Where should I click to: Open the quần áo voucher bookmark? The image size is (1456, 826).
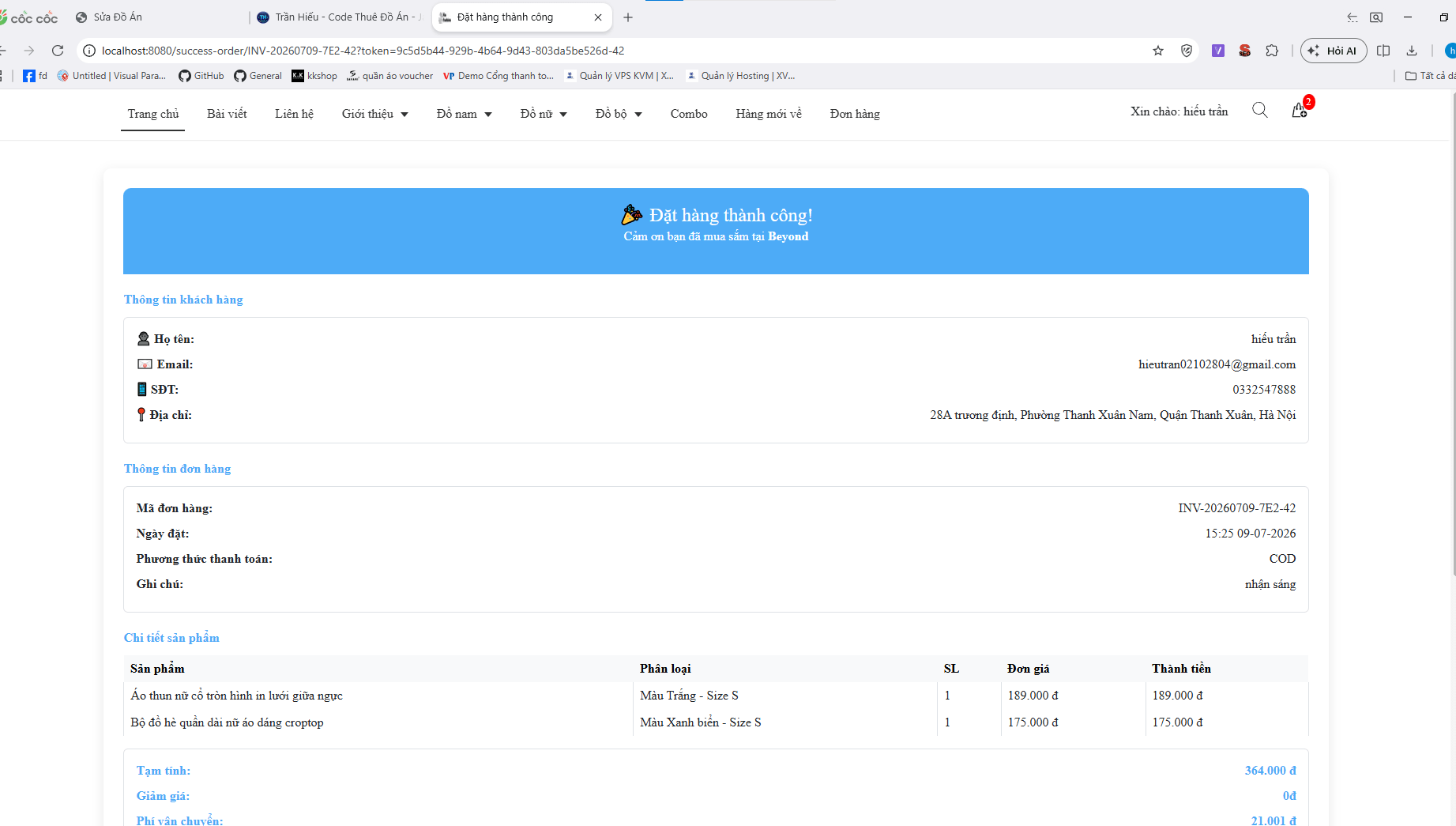tap(390, 76)
